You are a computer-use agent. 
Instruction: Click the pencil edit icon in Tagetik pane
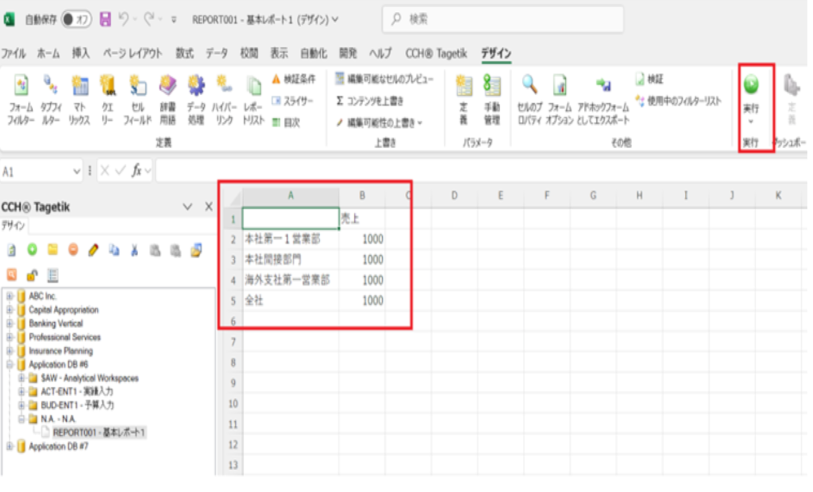(94, 251)
